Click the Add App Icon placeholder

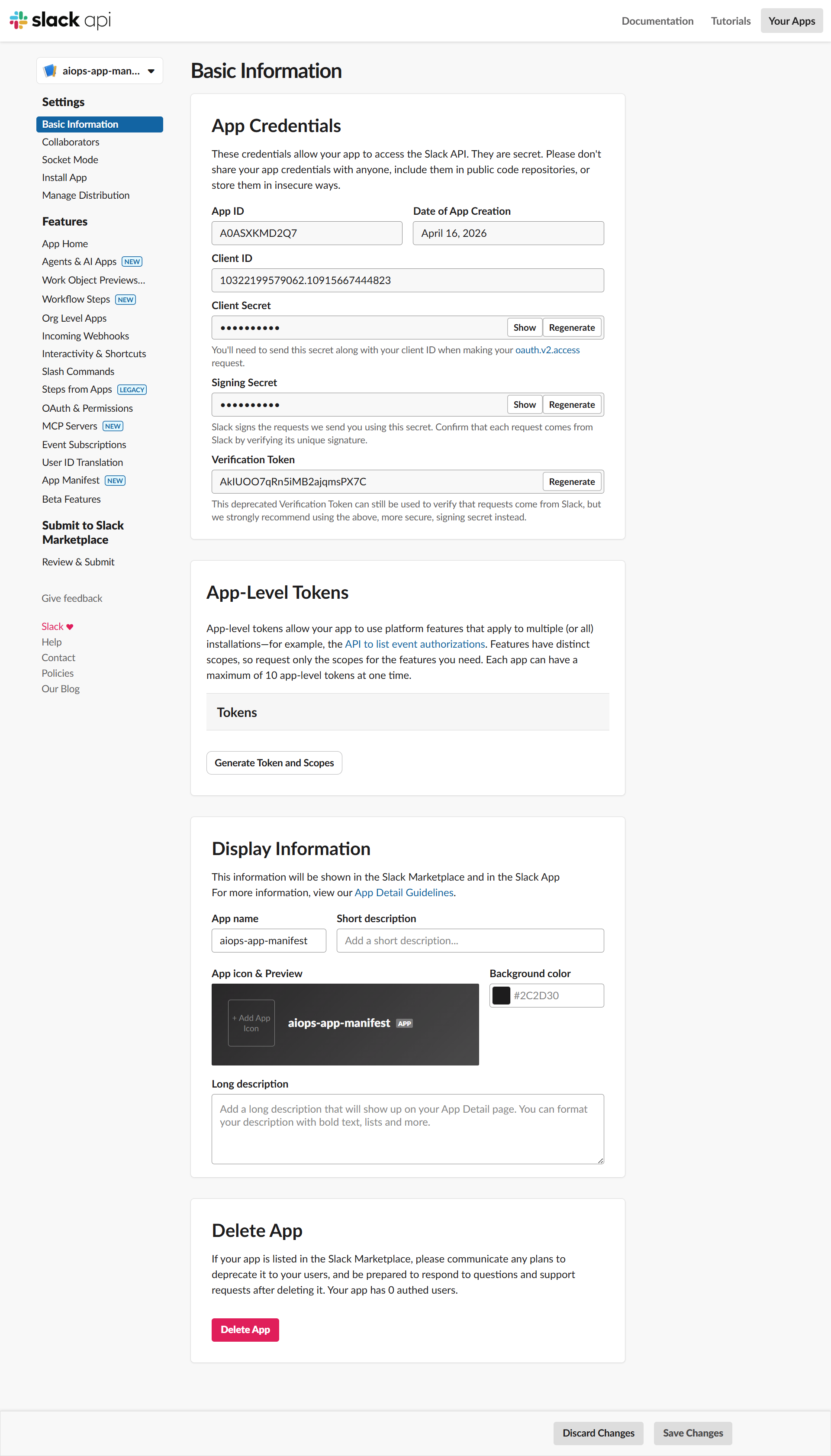tap(251, 1023)
